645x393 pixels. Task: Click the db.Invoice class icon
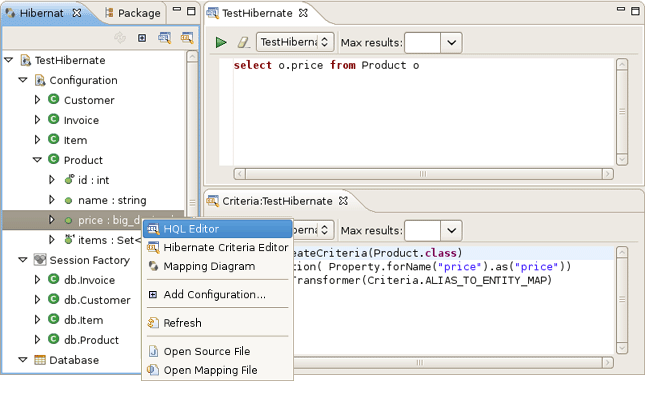coord(53,279)
